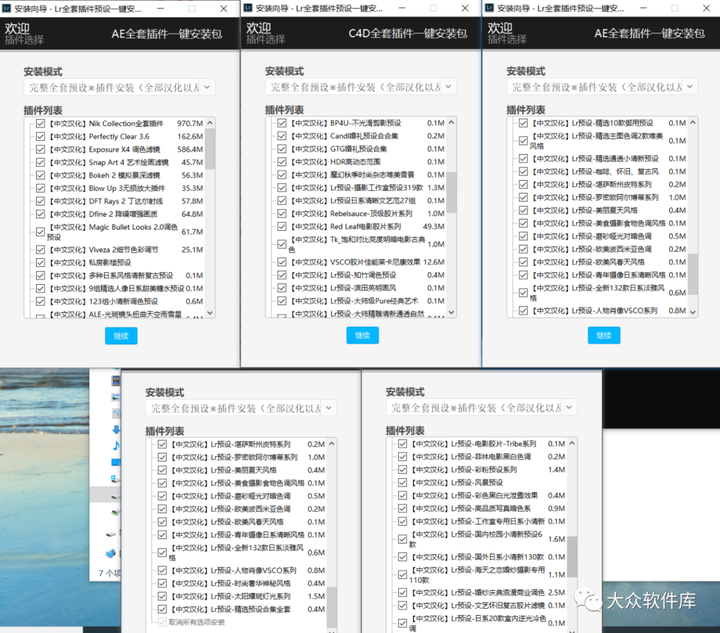Minimize the C4D全套插件 installer window
This screenshot has width=720, height=633.
click(x=402, y=8)
